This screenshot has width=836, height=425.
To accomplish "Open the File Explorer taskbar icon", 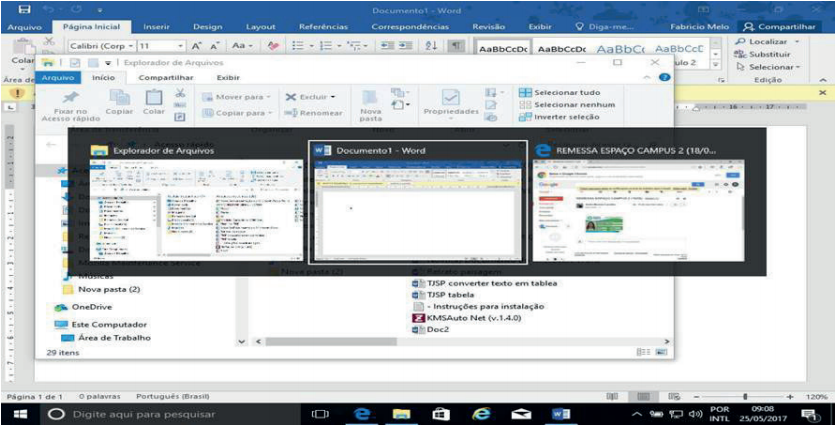I will point(401,414).
